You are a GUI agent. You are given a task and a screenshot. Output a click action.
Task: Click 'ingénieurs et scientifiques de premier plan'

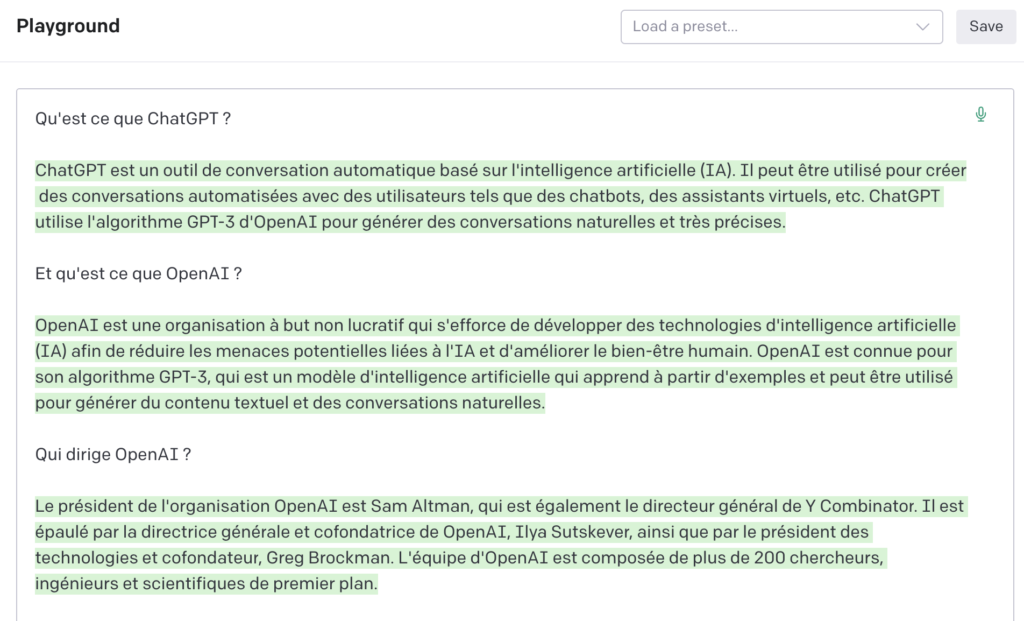(206, 584)
